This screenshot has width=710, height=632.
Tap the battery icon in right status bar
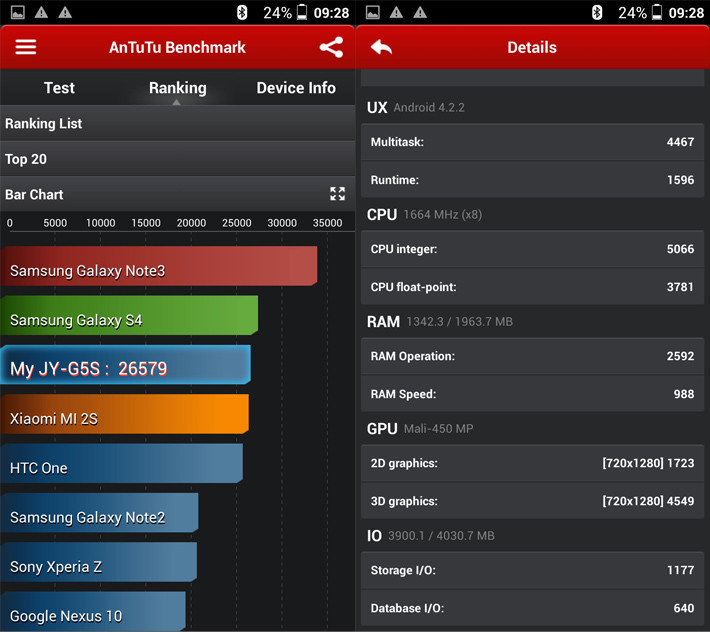tap(657, 12)
